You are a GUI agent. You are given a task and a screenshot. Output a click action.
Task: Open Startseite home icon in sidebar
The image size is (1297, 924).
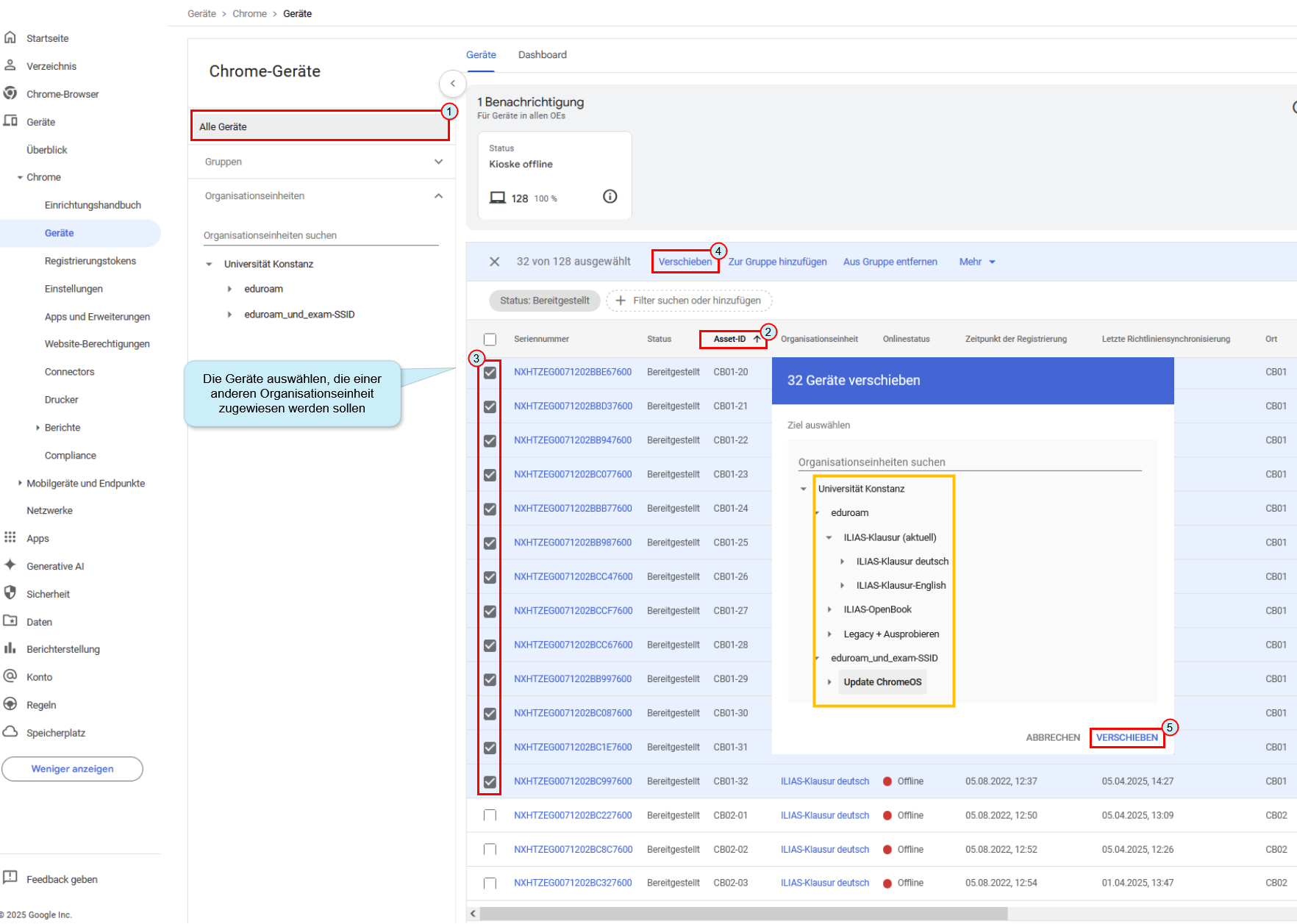pos(10,37)
